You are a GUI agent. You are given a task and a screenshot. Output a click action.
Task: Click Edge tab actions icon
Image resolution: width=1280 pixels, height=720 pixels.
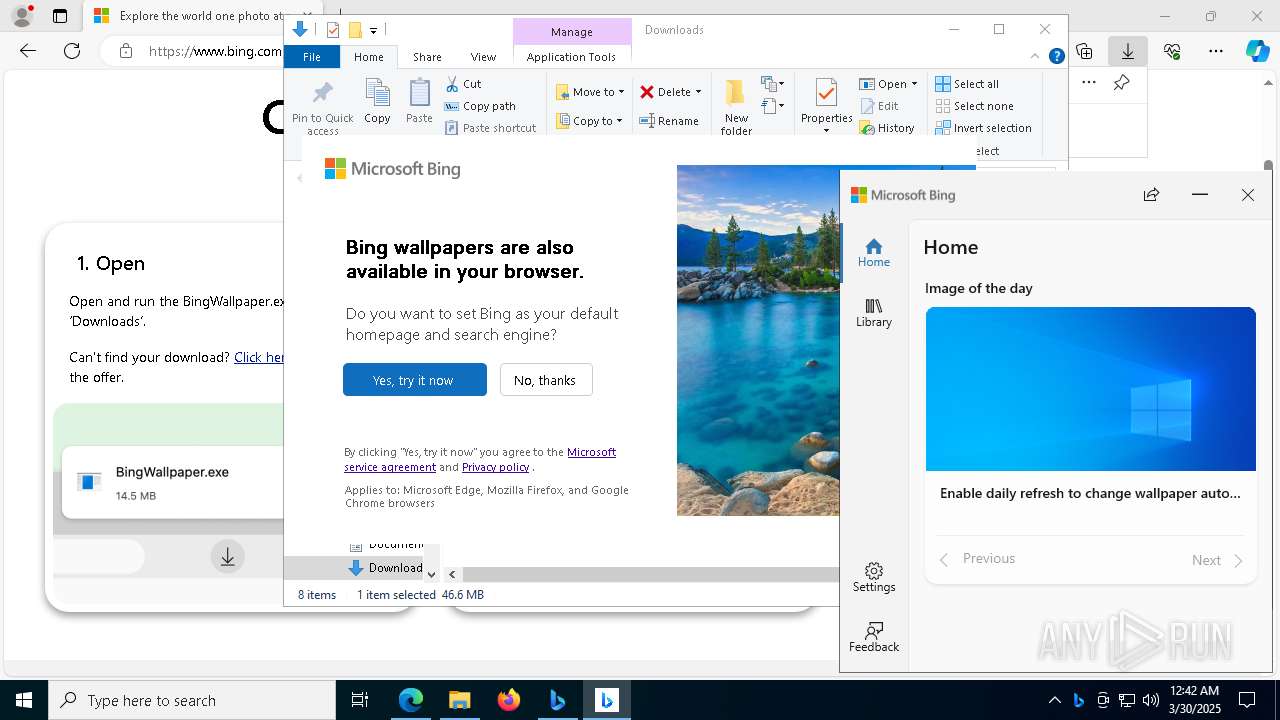(60, 16)
